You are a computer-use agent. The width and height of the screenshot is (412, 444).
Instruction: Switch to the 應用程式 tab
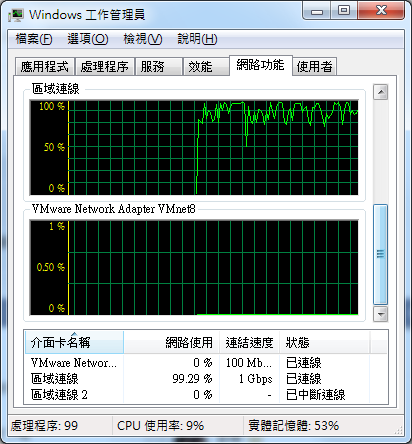click(x=45, y=66)
